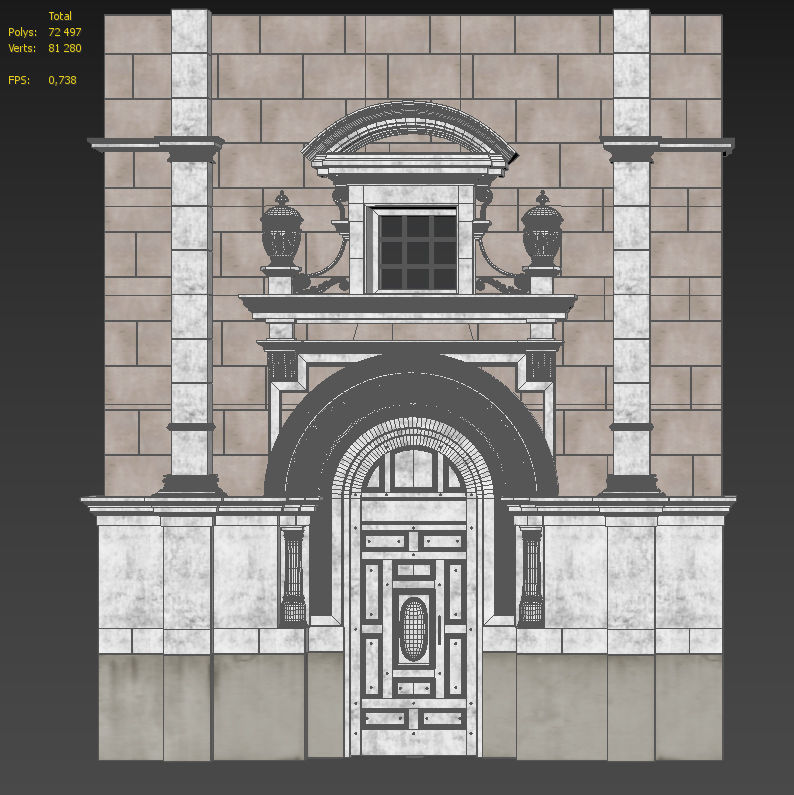This screenshot has height=795, width=794.
Task: Click the Verts count value 81 280
Action: tap(65, 48)
